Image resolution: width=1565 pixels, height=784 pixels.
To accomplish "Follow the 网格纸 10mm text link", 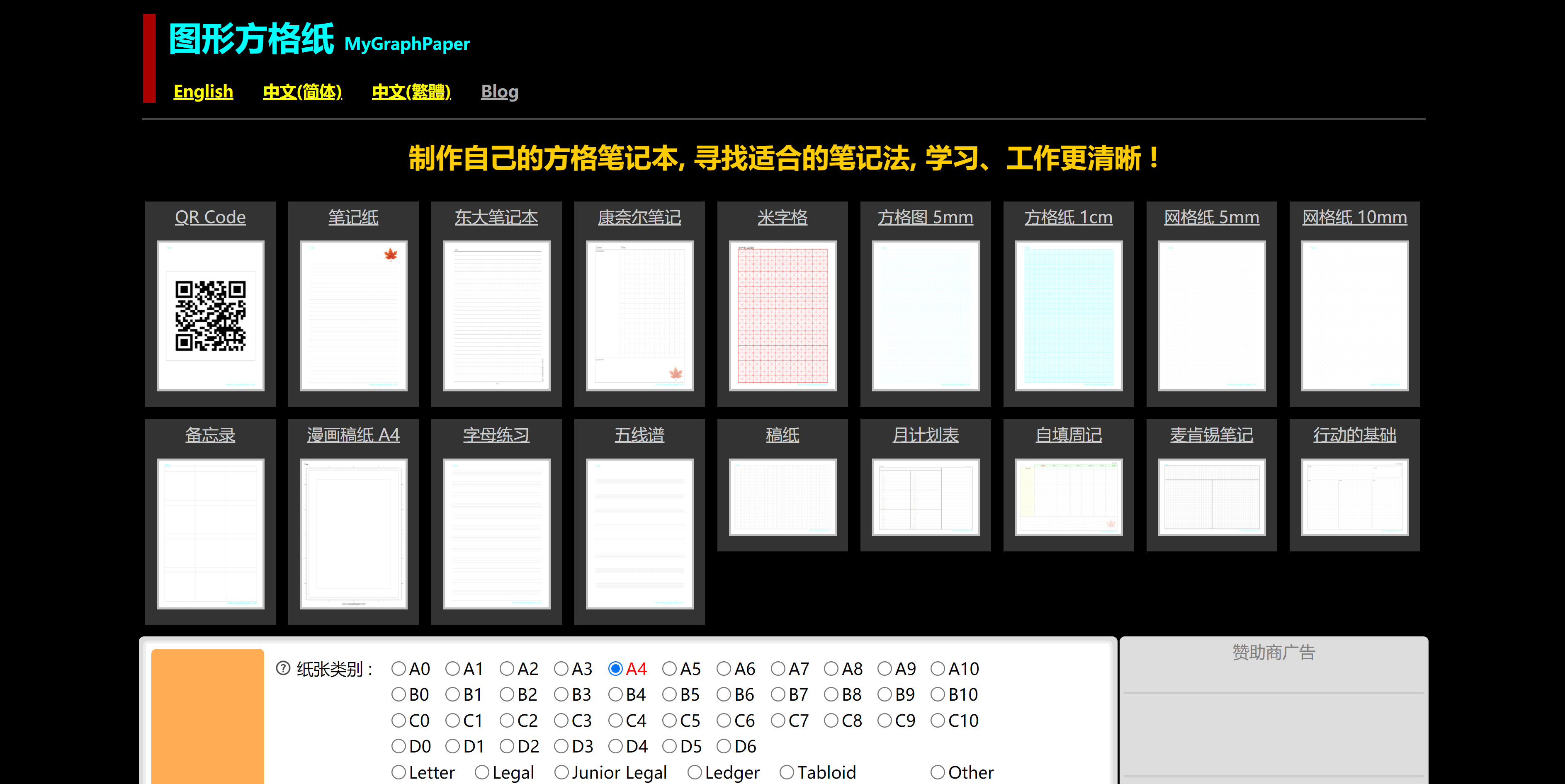I will [x=1355, y=217].
